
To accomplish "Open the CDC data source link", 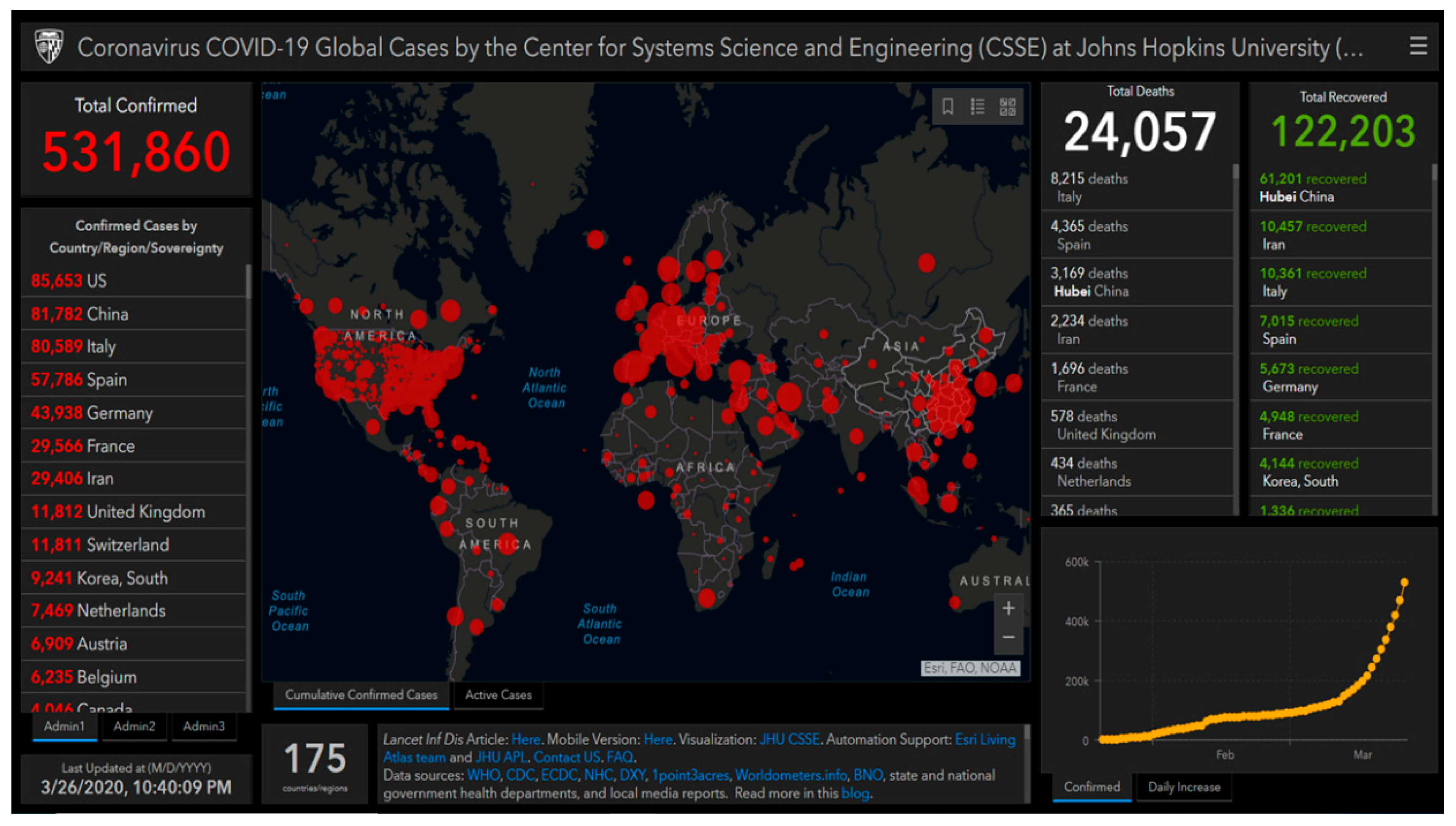I will pos(520,776).
